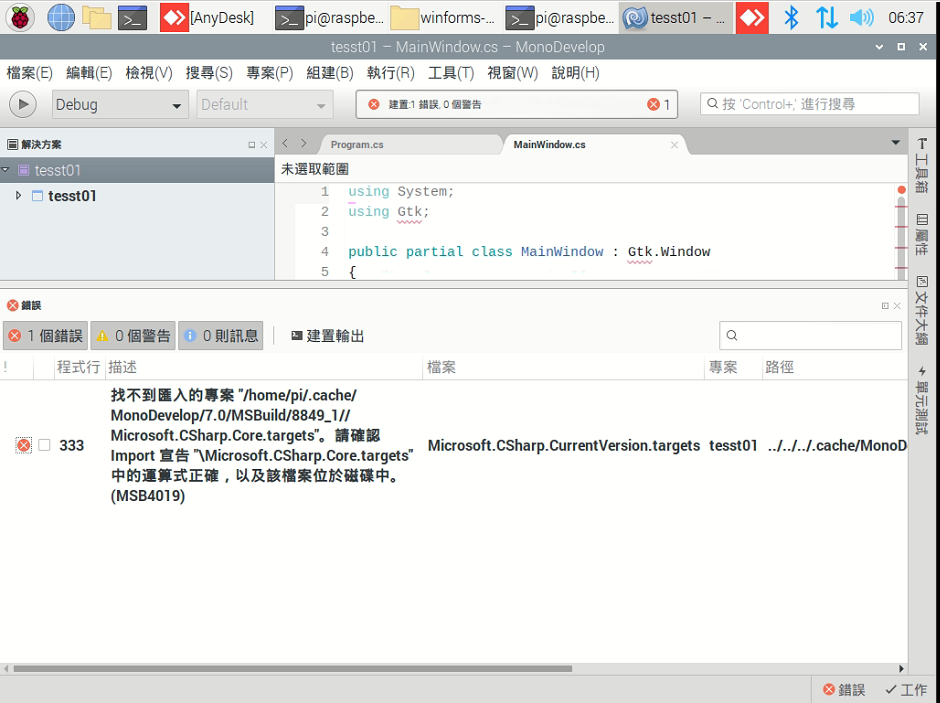Toggle the 0 個警告 warnings filter
The image size is (940, 703).
point(133,336)
